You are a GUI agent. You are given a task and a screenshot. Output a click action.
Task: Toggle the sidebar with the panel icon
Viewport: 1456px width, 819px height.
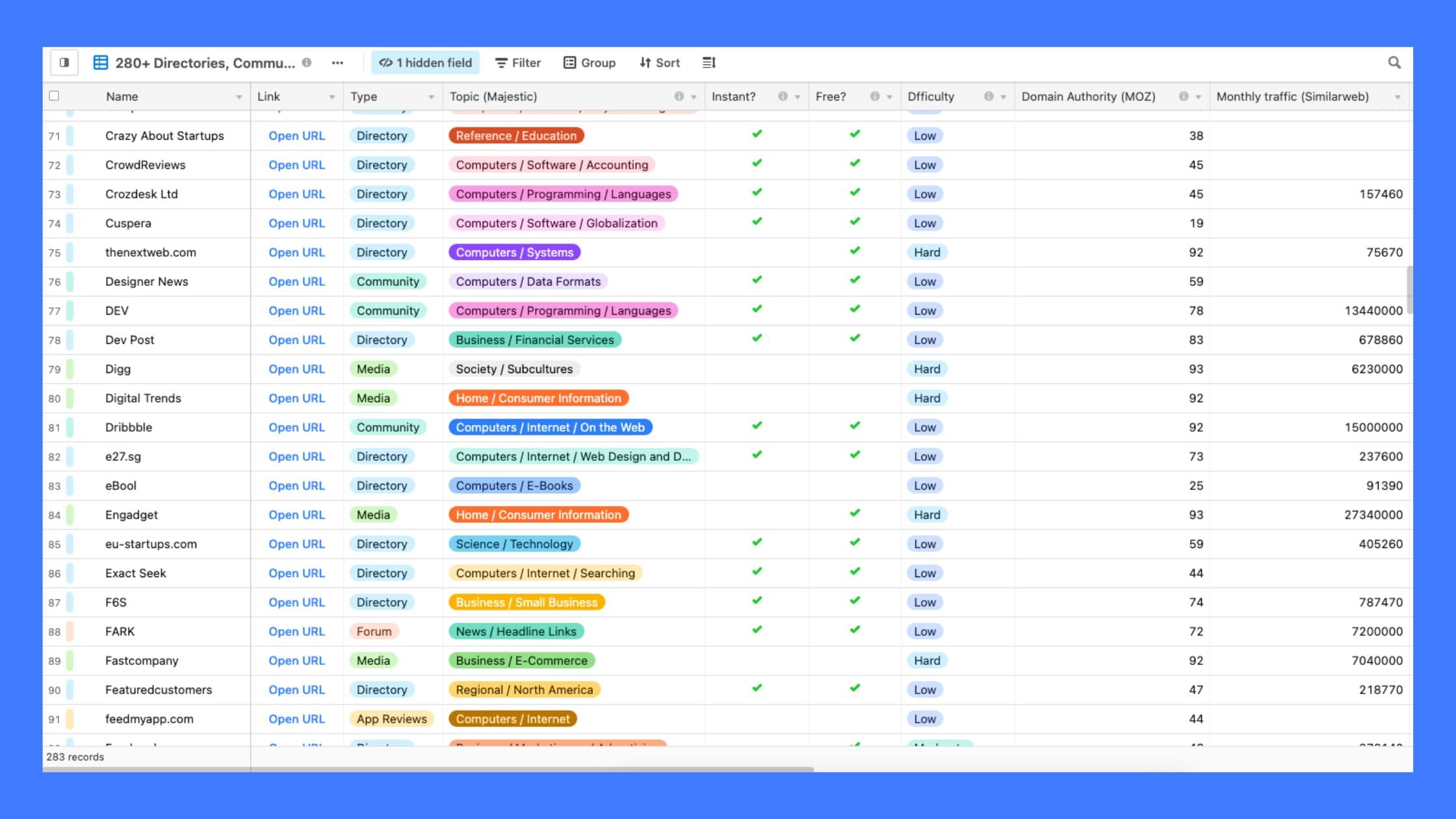point(64,62)
